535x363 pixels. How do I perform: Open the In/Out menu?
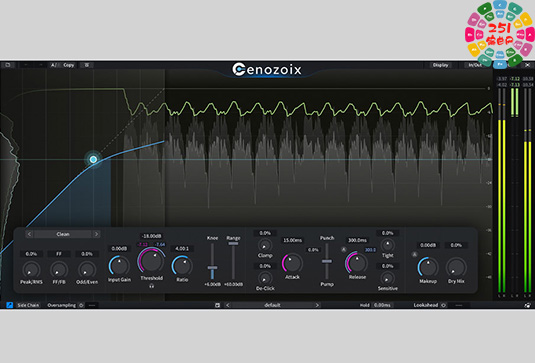coord(475,65)
